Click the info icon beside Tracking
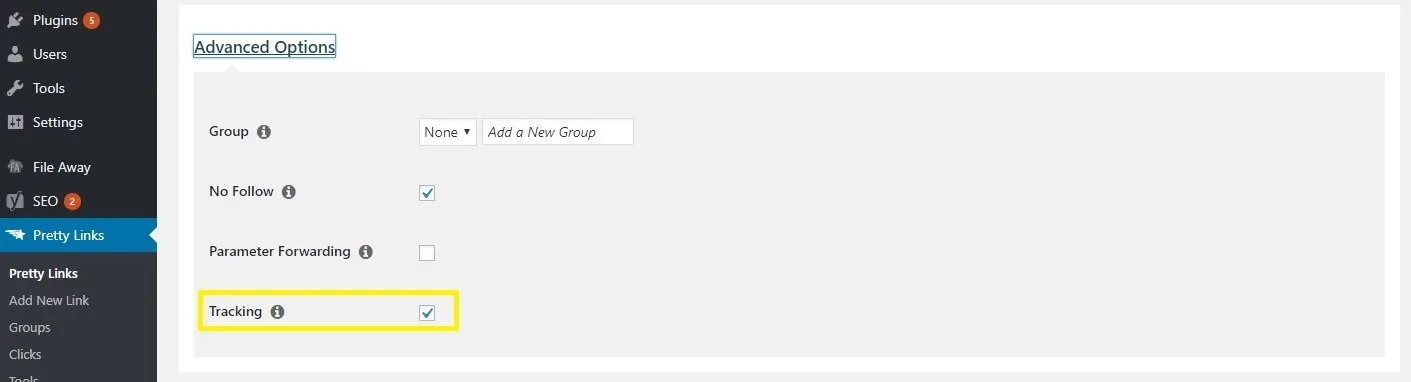 click(x=277, y=312)
